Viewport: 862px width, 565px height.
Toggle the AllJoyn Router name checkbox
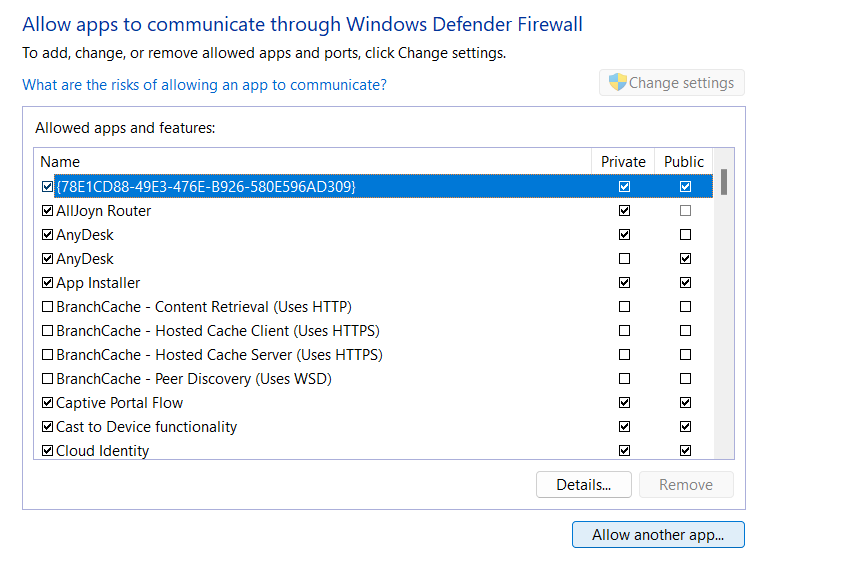click(x=47, y=211)
